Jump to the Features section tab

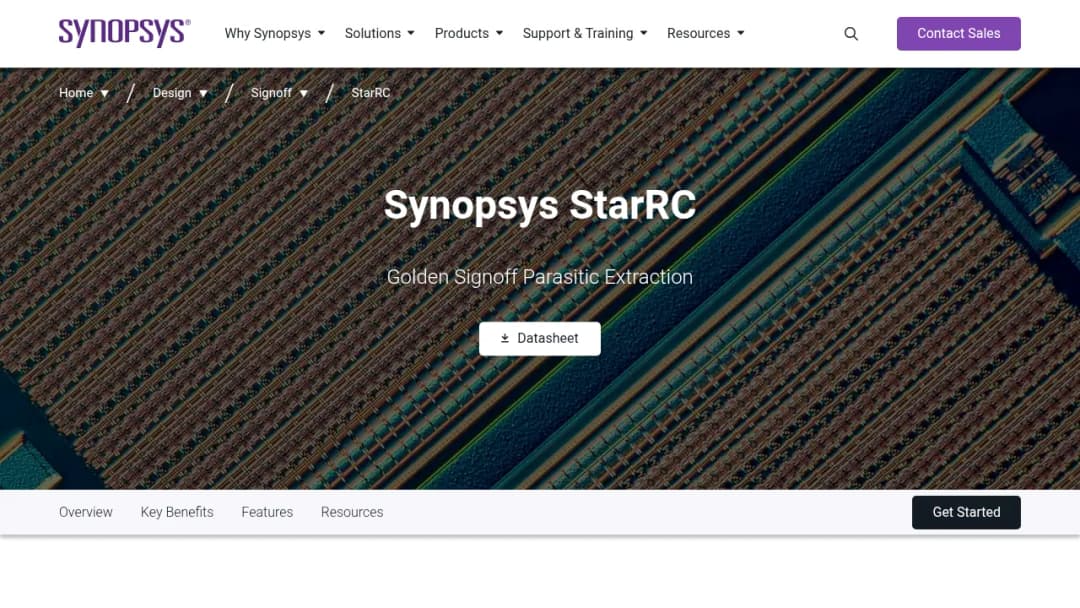pyautogui.click(x=267, y=512)
